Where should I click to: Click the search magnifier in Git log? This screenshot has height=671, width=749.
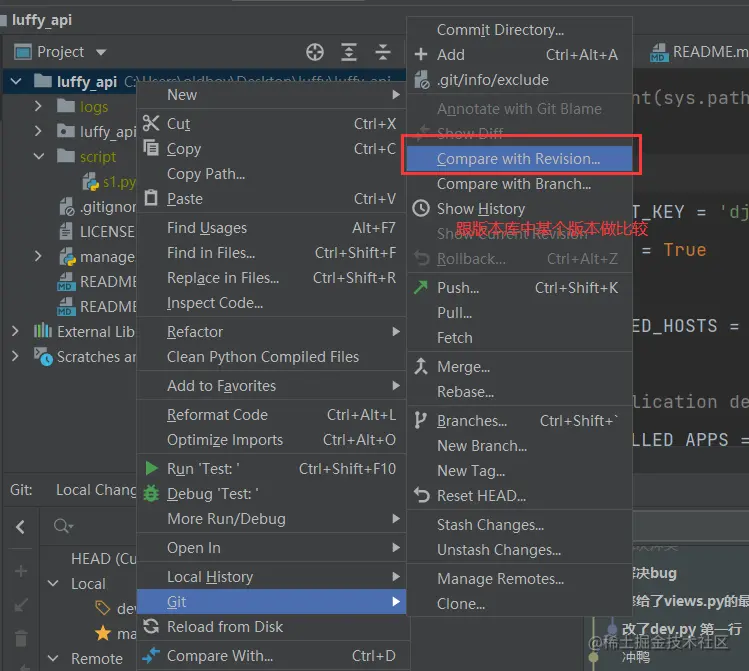pyautogui.click(x=63, y=526)
